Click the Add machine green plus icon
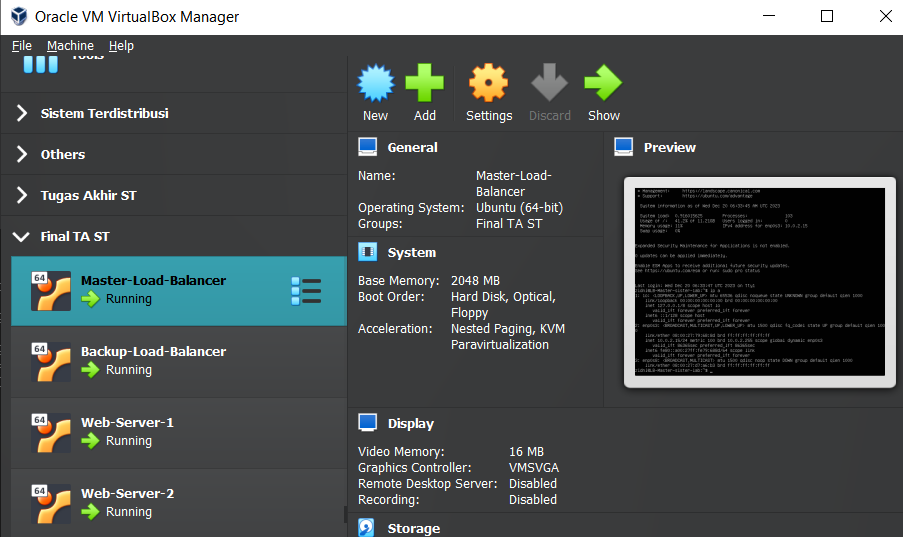The height and width of the screenshot is (537, 903). 425,84
